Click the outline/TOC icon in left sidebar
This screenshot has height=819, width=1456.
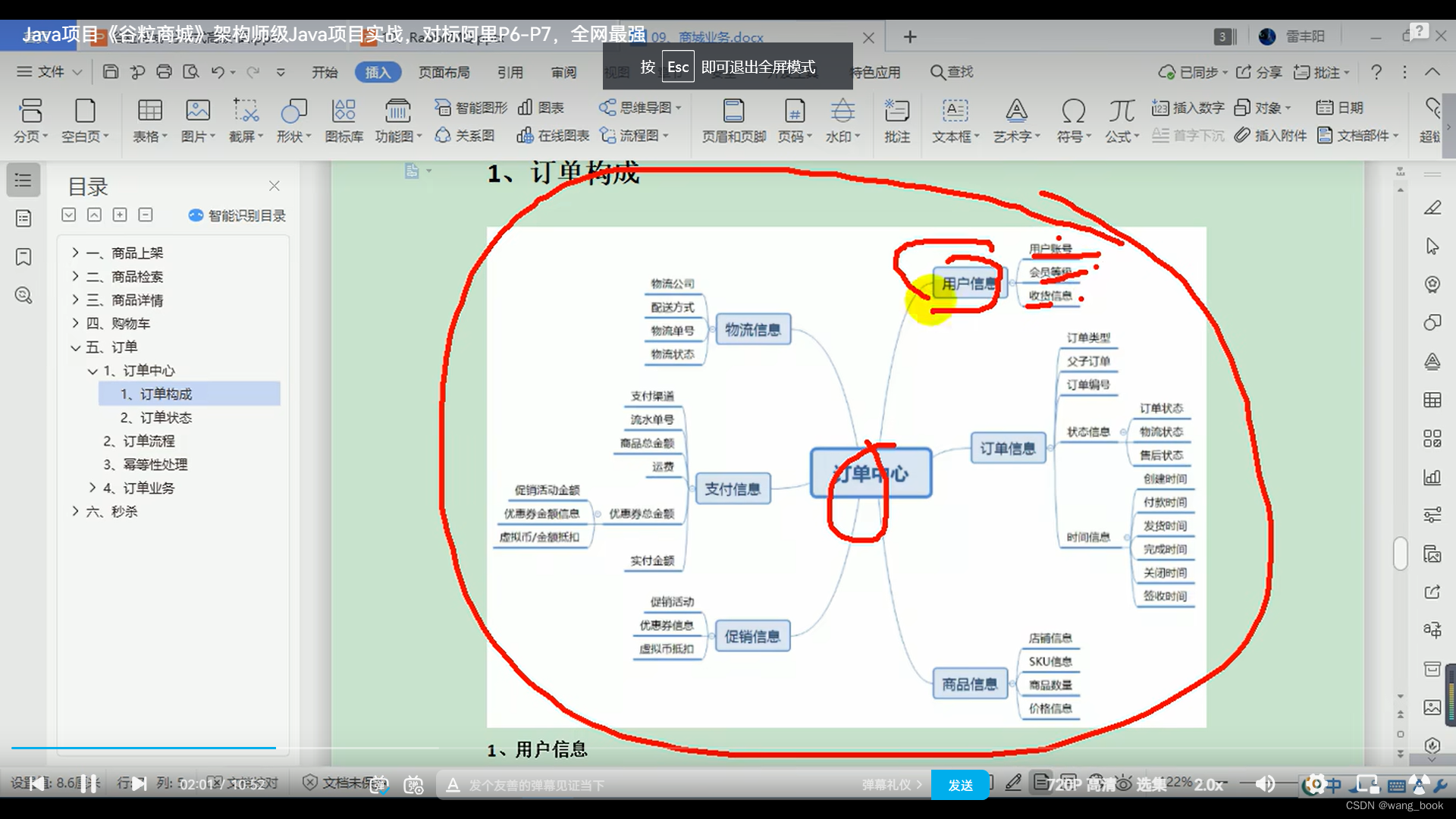point(24,180)
